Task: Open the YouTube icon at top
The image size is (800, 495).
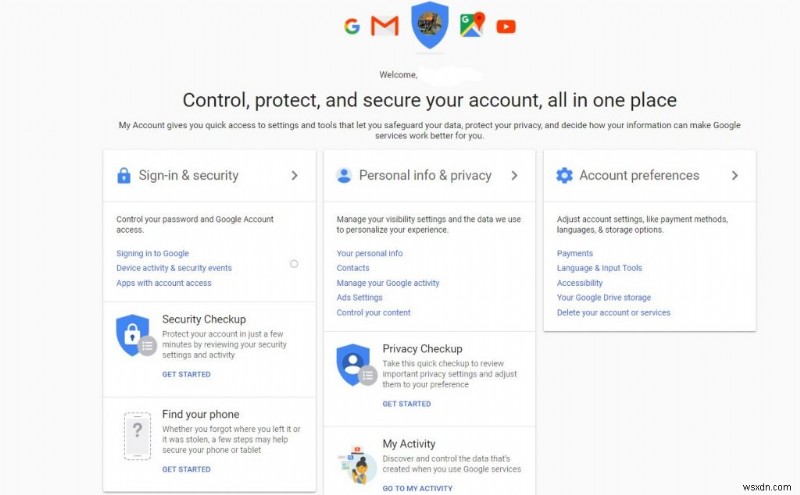Action: click(506, 27)
